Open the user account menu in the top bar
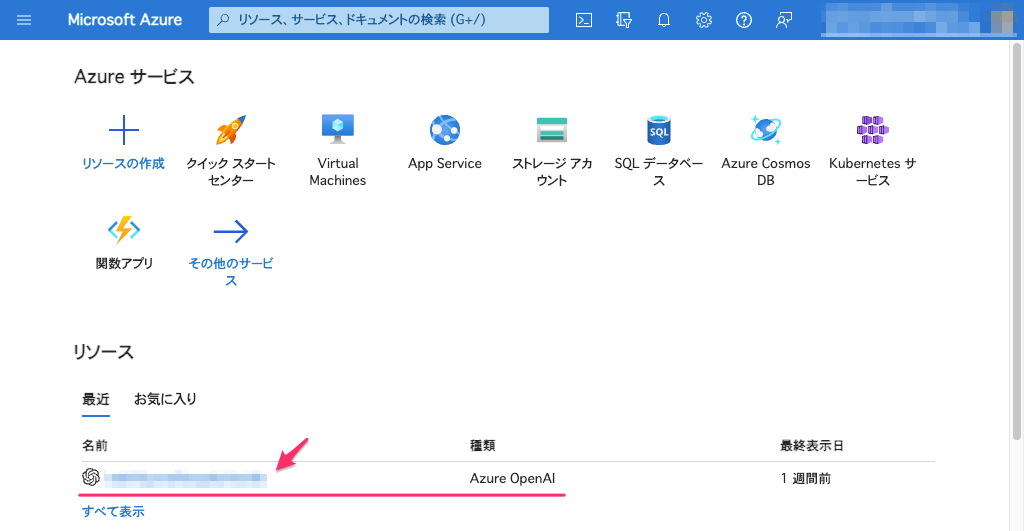The width and height of the screenshot is (1024, 531). [x=918, y=20]
